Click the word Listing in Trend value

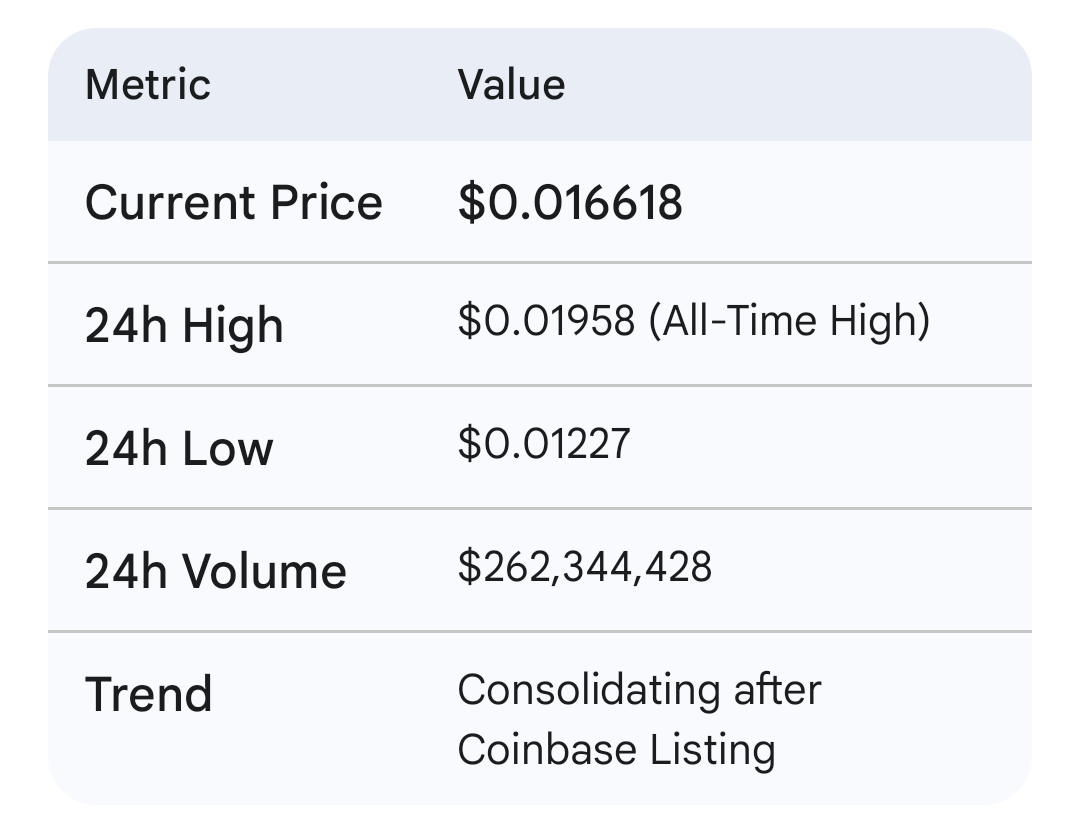713,751
